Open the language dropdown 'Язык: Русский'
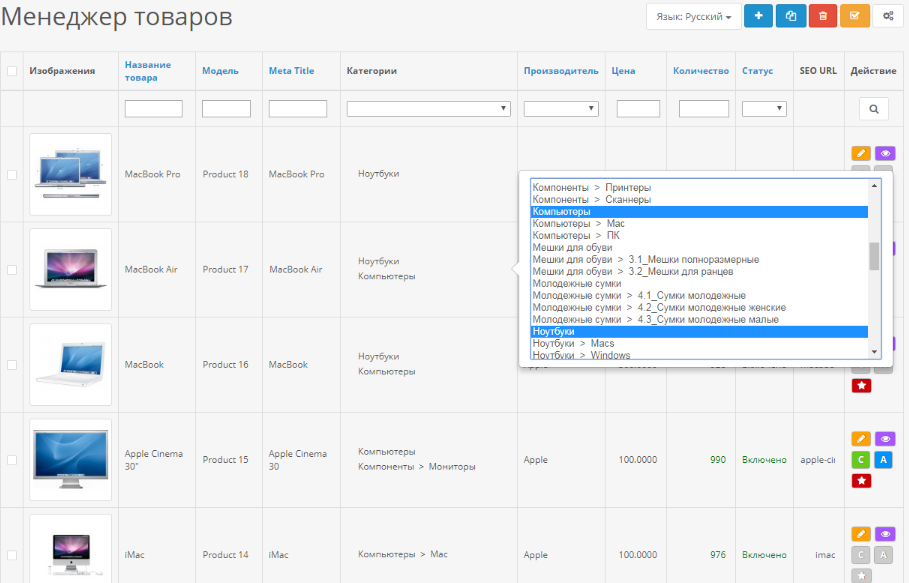The width and height of the screenshot is (909, 583). click(694, 17)
